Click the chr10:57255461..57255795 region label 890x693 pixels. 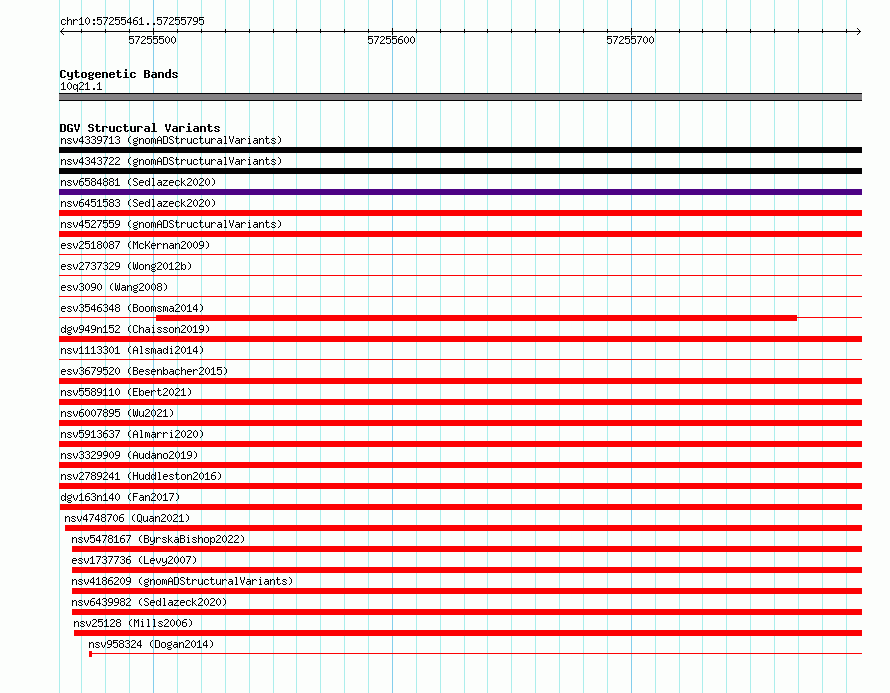[x=132, y=21]
